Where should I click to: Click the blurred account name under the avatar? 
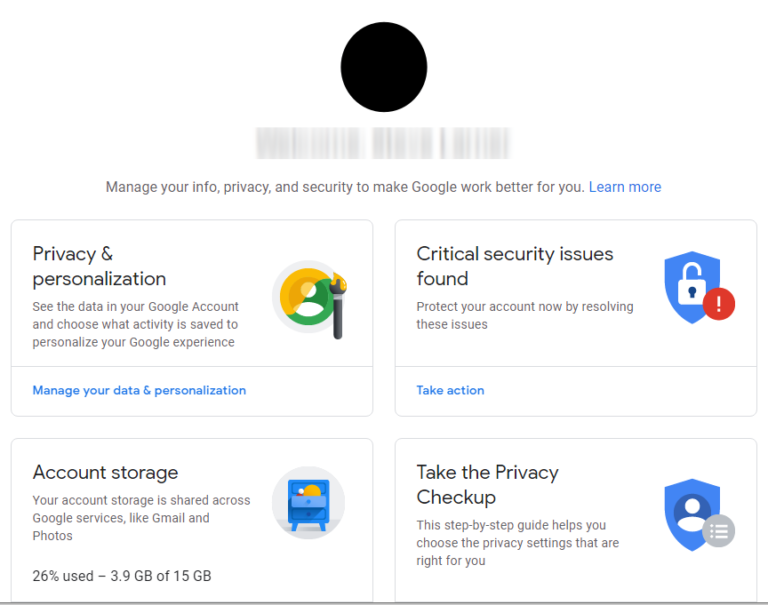[x=384, y=143]
